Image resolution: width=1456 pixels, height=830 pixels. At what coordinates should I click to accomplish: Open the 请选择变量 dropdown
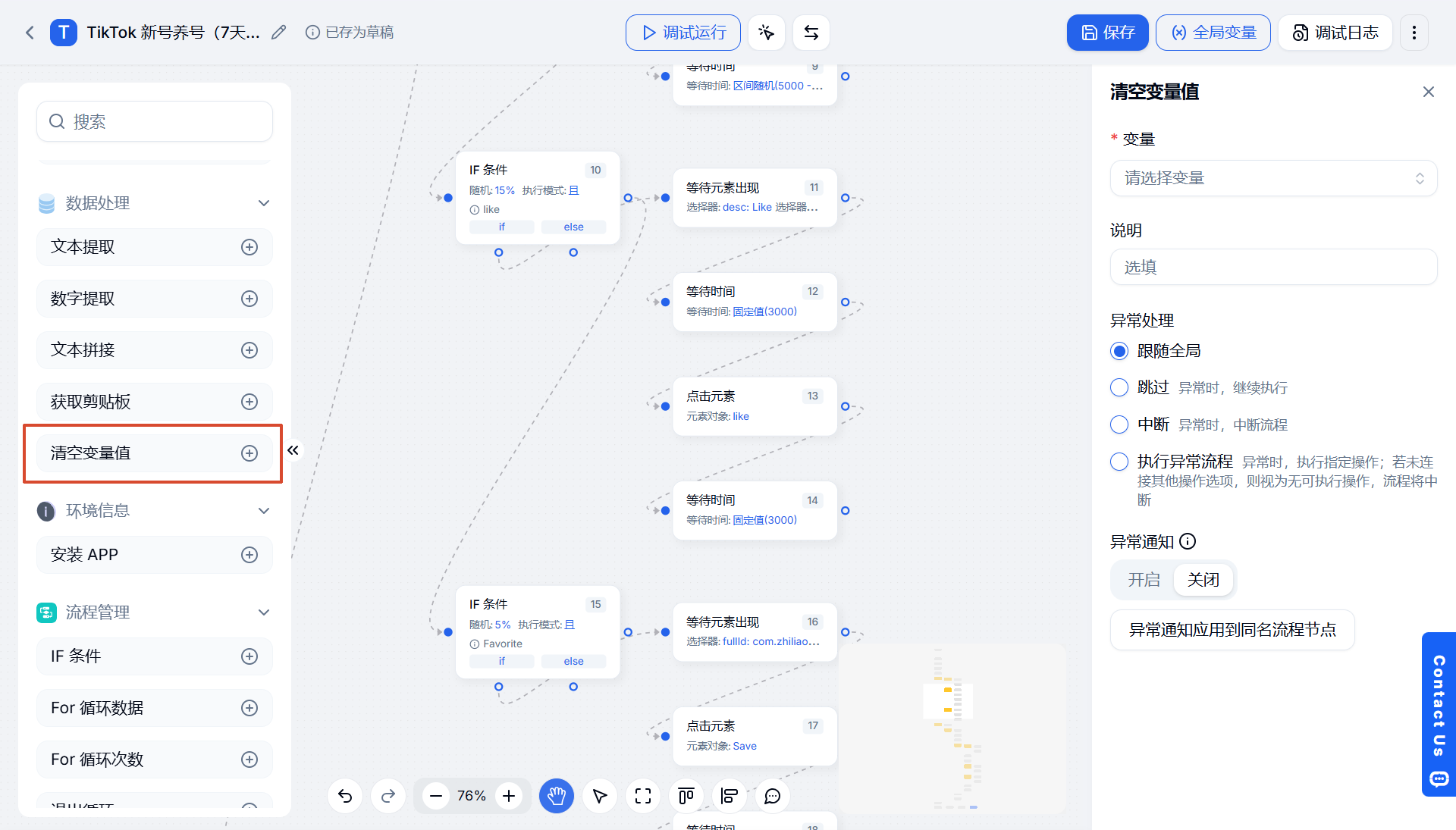coord(1273,178)
